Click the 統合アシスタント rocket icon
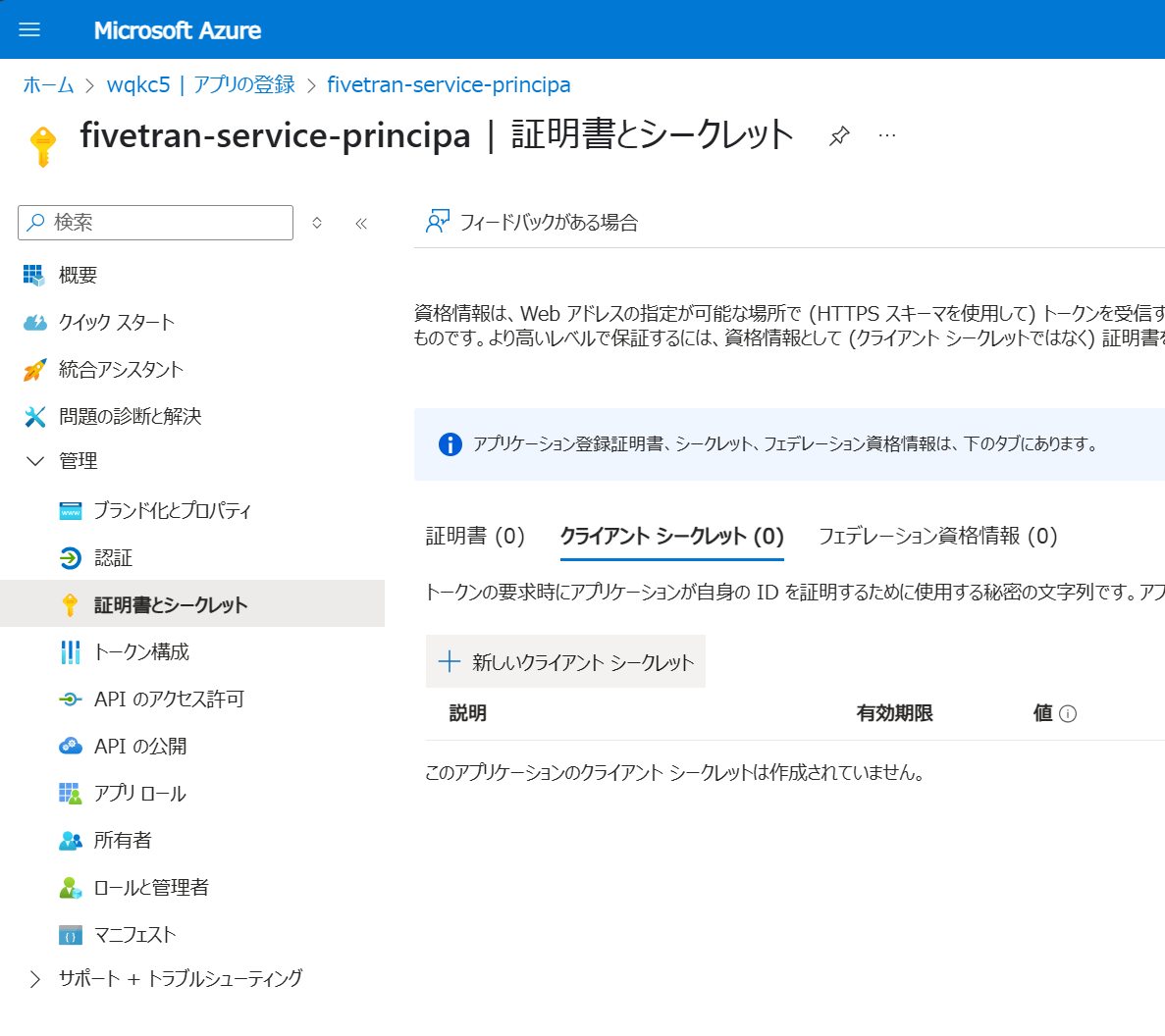Viewport: 1165px width, 1036px height. coord(34,370)
